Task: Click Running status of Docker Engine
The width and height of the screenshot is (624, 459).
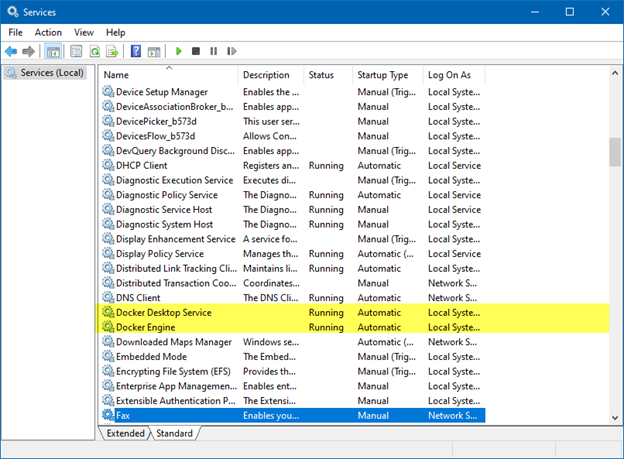Action: 326,327
